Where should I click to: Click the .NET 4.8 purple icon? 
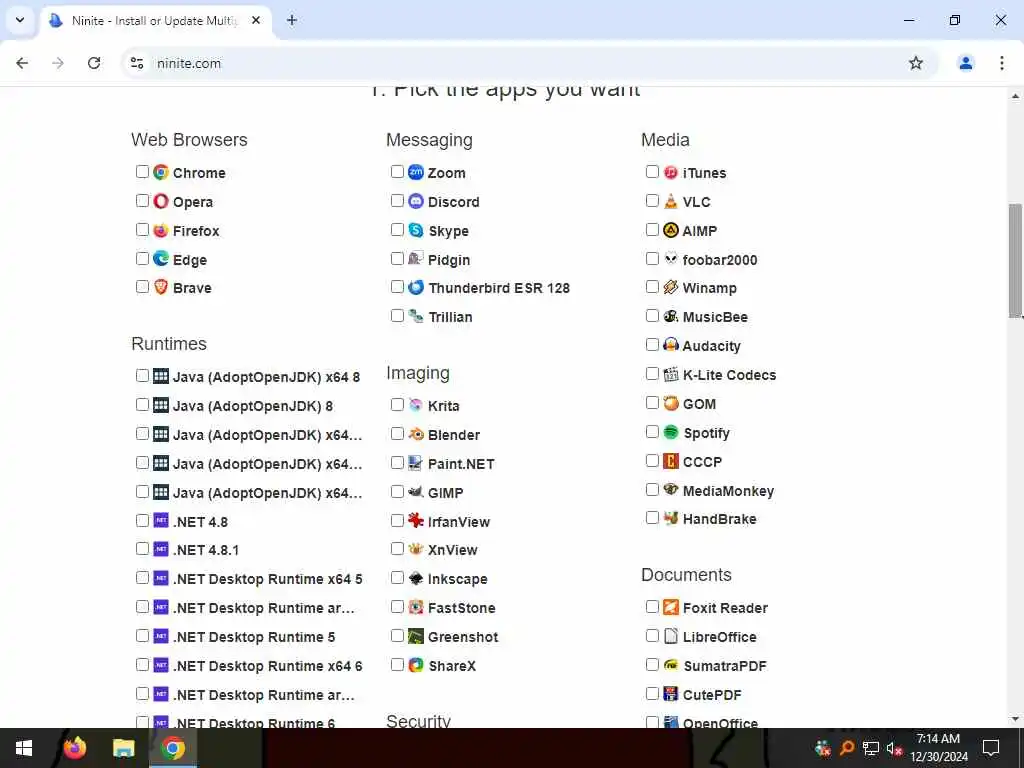161,520
